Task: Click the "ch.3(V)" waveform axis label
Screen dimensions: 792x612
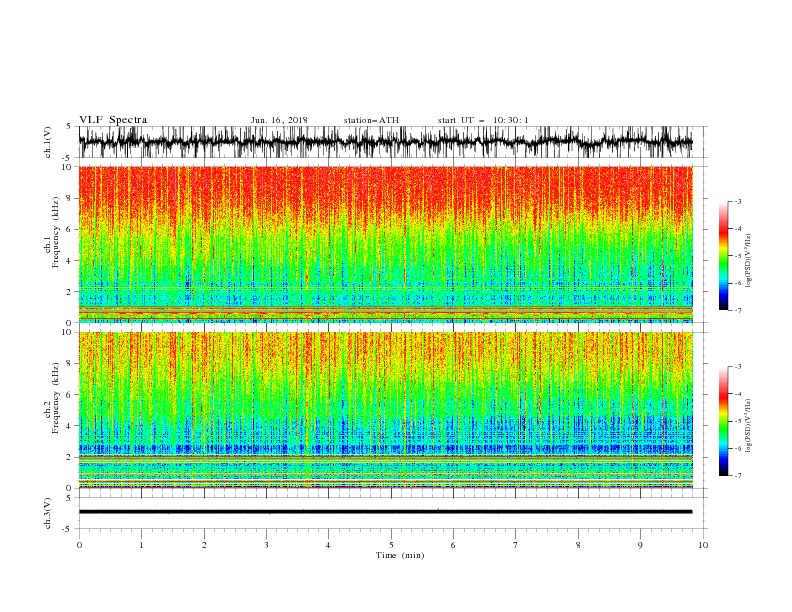Action: click(x=48, y=513)
